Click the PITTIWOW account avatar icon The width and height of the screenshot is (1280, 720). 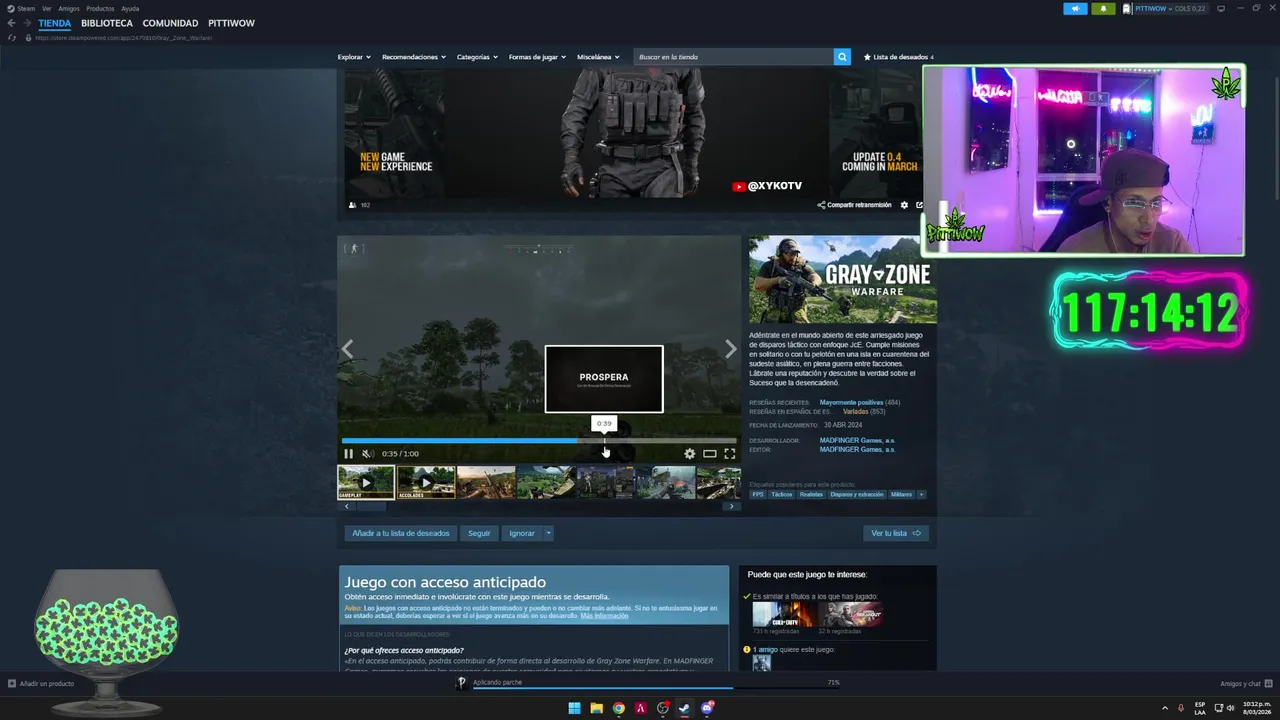tap(1127, 8)
